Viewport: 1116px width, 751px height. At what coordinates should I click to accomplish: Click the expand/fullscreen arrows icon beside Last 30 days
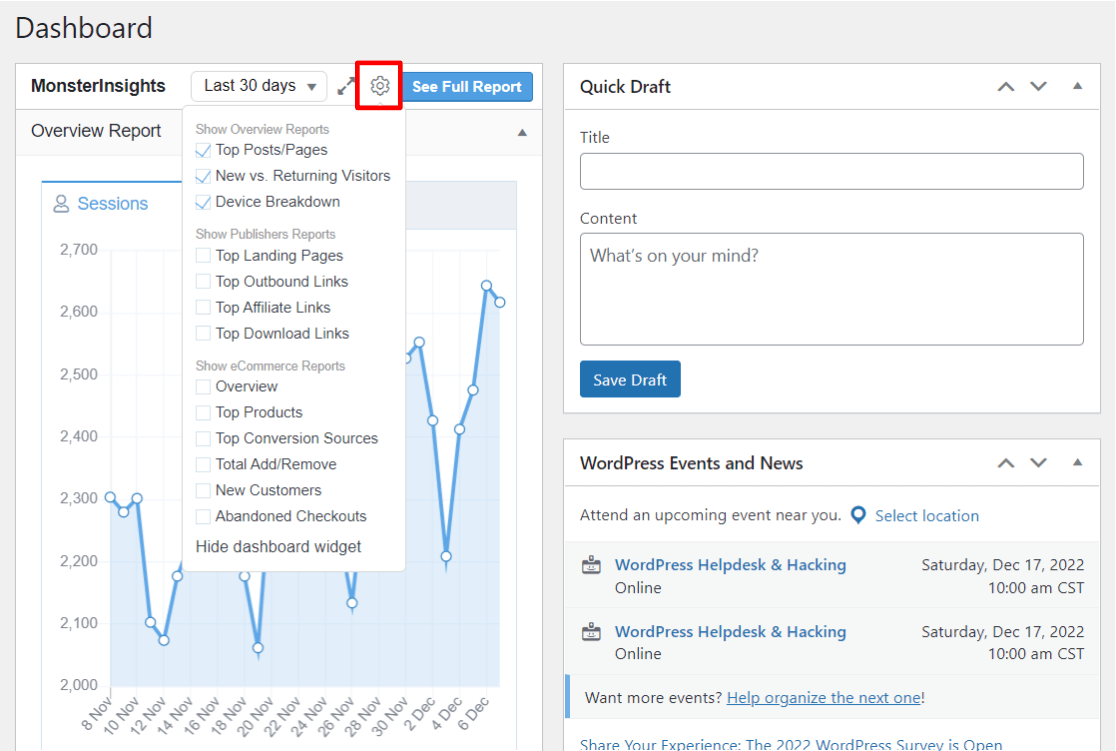344,86
